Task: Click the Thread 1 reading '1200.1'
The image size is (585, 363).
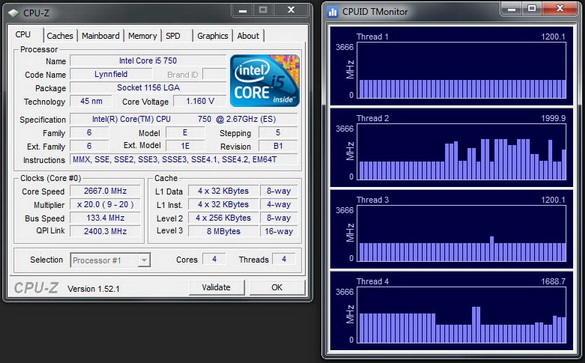Action: [x=553, y=37]
